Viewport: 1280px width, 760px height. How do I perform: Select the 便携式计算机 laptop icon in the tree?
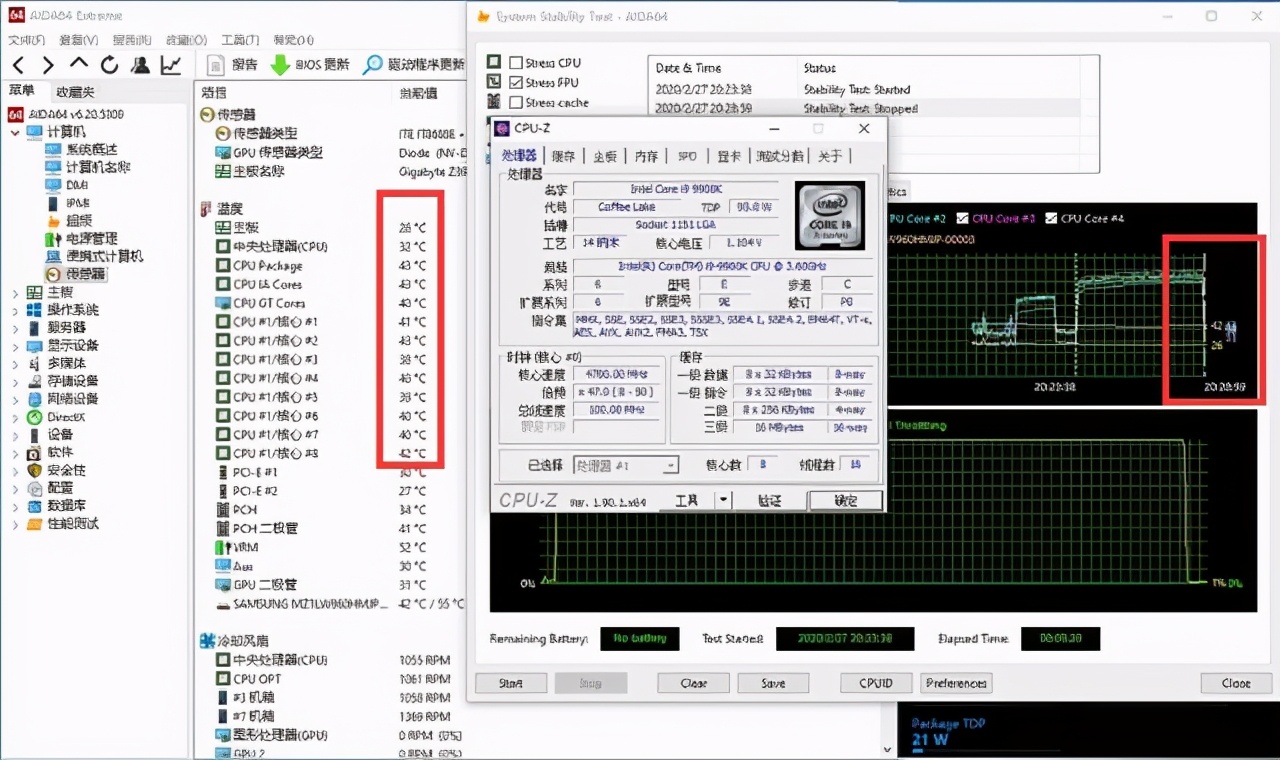pos(52,256)
